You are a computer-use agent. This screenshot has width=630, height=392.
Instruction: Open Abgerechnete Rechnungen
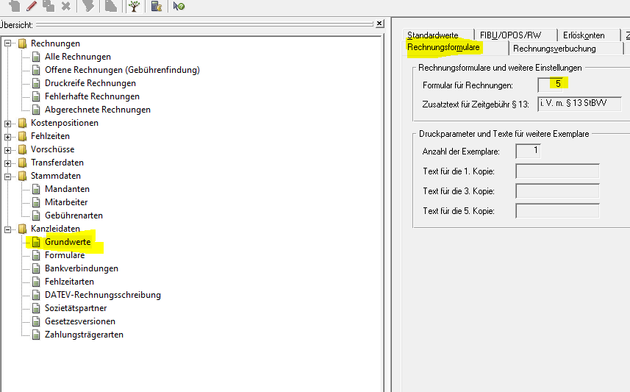coord(97,110)
